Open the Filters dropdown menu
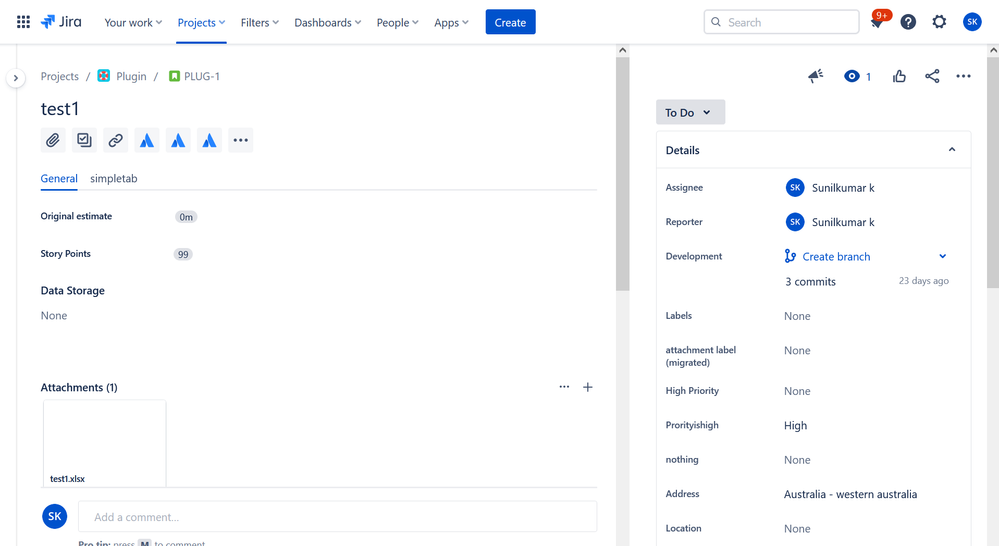This screenshot has width=999, height=546. point(260,22)
